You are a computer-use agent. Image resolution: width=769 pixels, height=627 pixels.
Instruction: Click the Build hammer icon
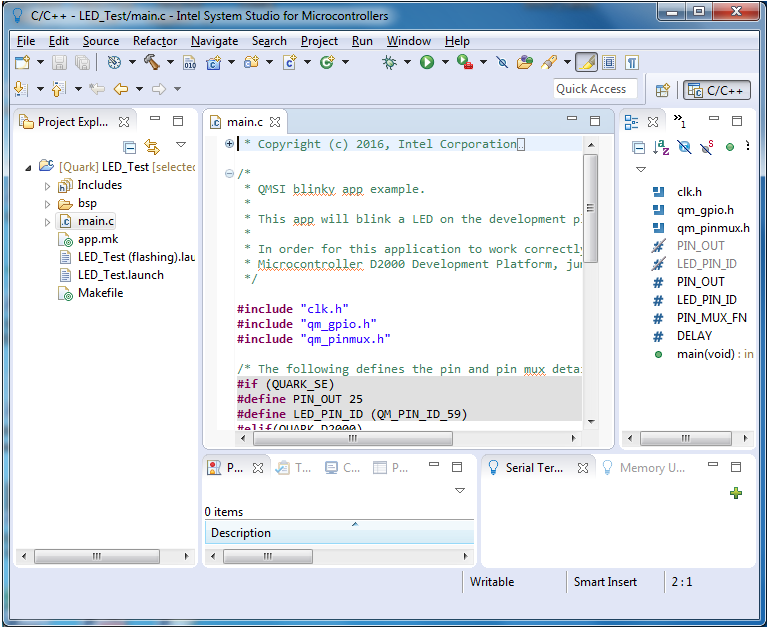point(152,62)
